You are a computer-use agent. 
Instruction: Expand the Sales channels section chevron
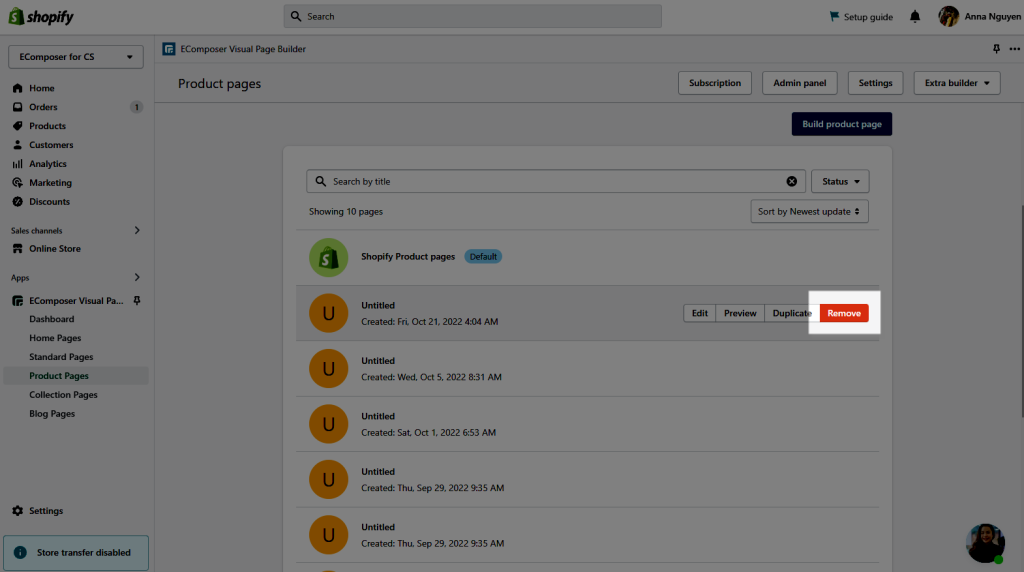[x=137, y=230]
